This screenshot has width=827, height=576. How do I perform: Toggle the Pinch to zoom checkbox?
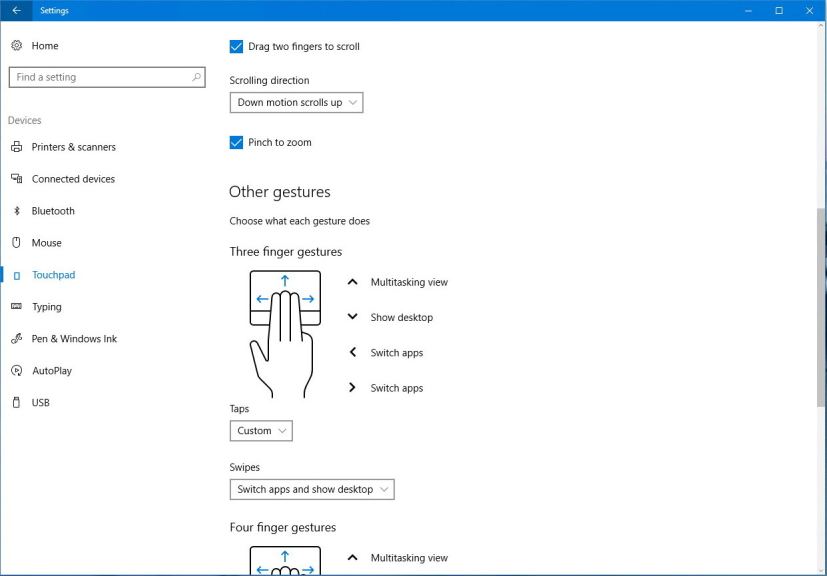tap(236, 142)
